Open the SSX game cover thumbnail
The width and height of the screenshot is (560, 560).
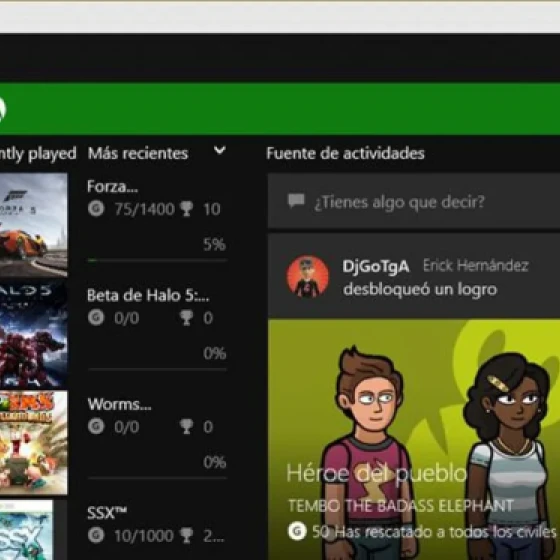coord(26,530)
